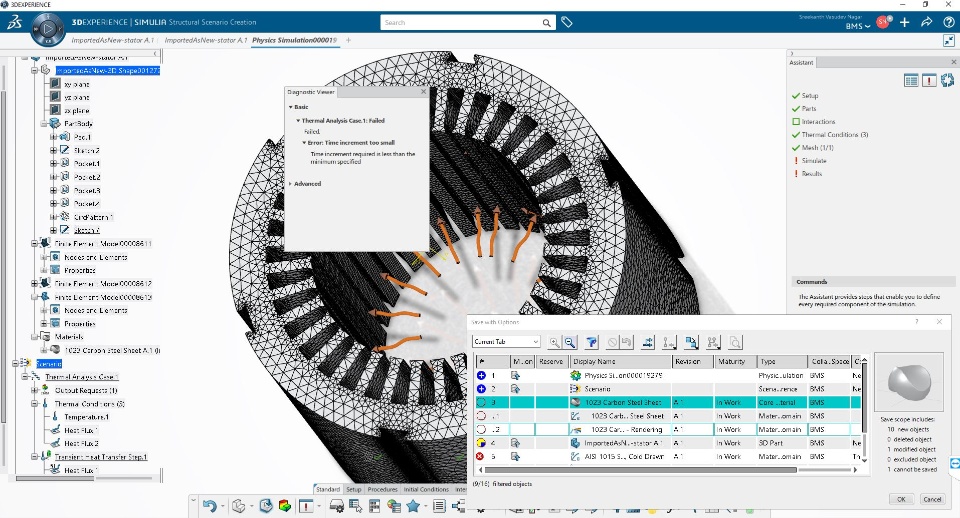Click Cancel in the Save dialog
The image size is (960, 518).
(932, 499)
